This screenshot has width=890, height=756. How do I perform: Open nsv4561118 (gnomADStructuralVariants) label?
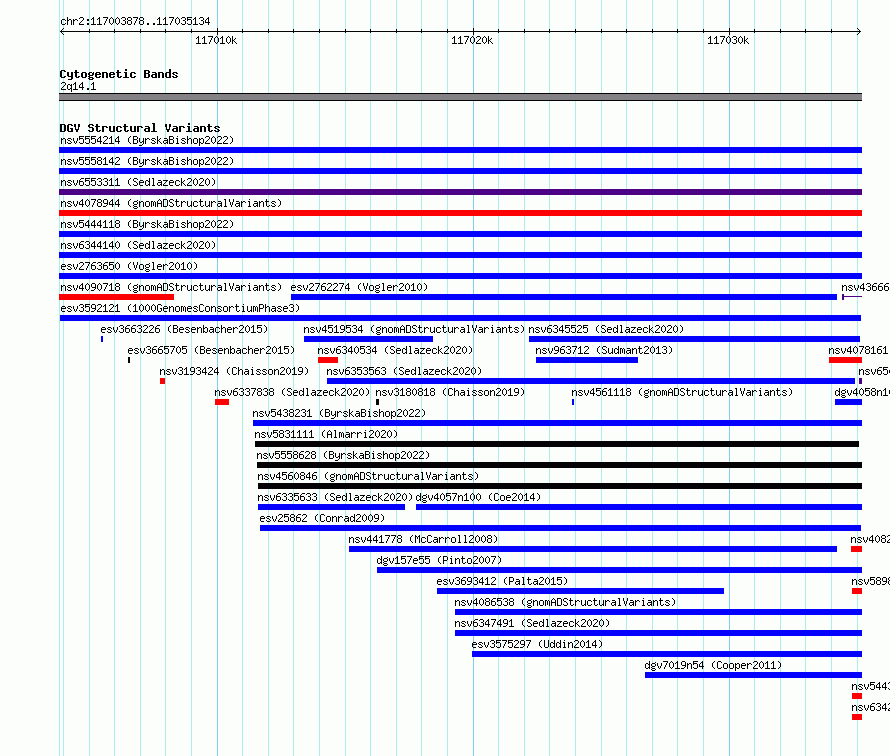[x=682, y=392]
